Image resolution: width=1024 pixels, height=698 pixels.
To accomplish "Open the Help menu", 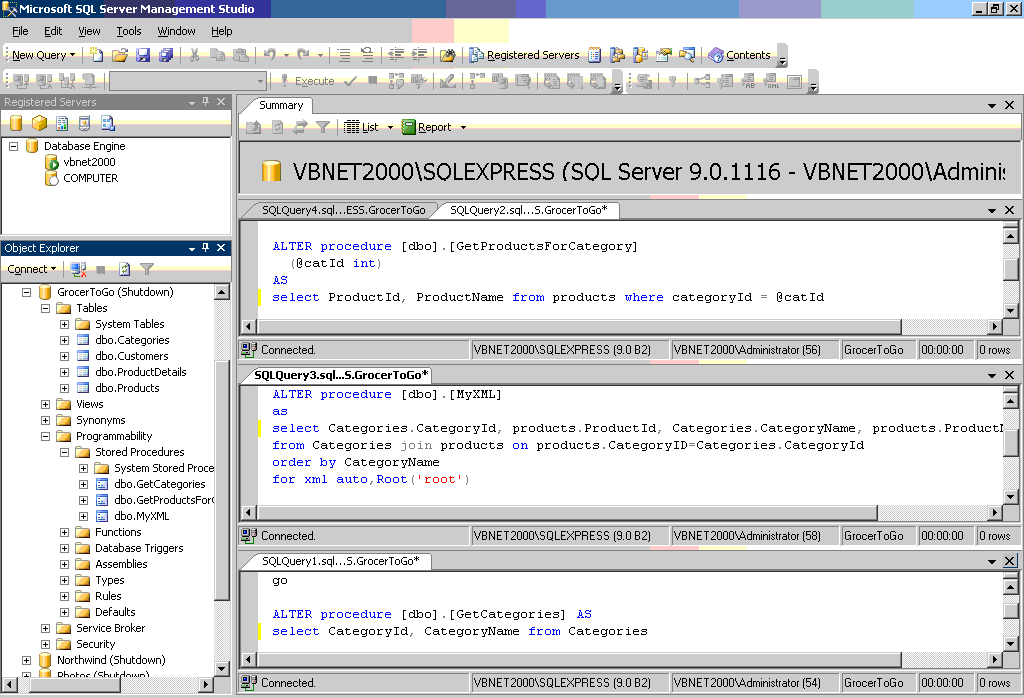I will click(221, 31).
